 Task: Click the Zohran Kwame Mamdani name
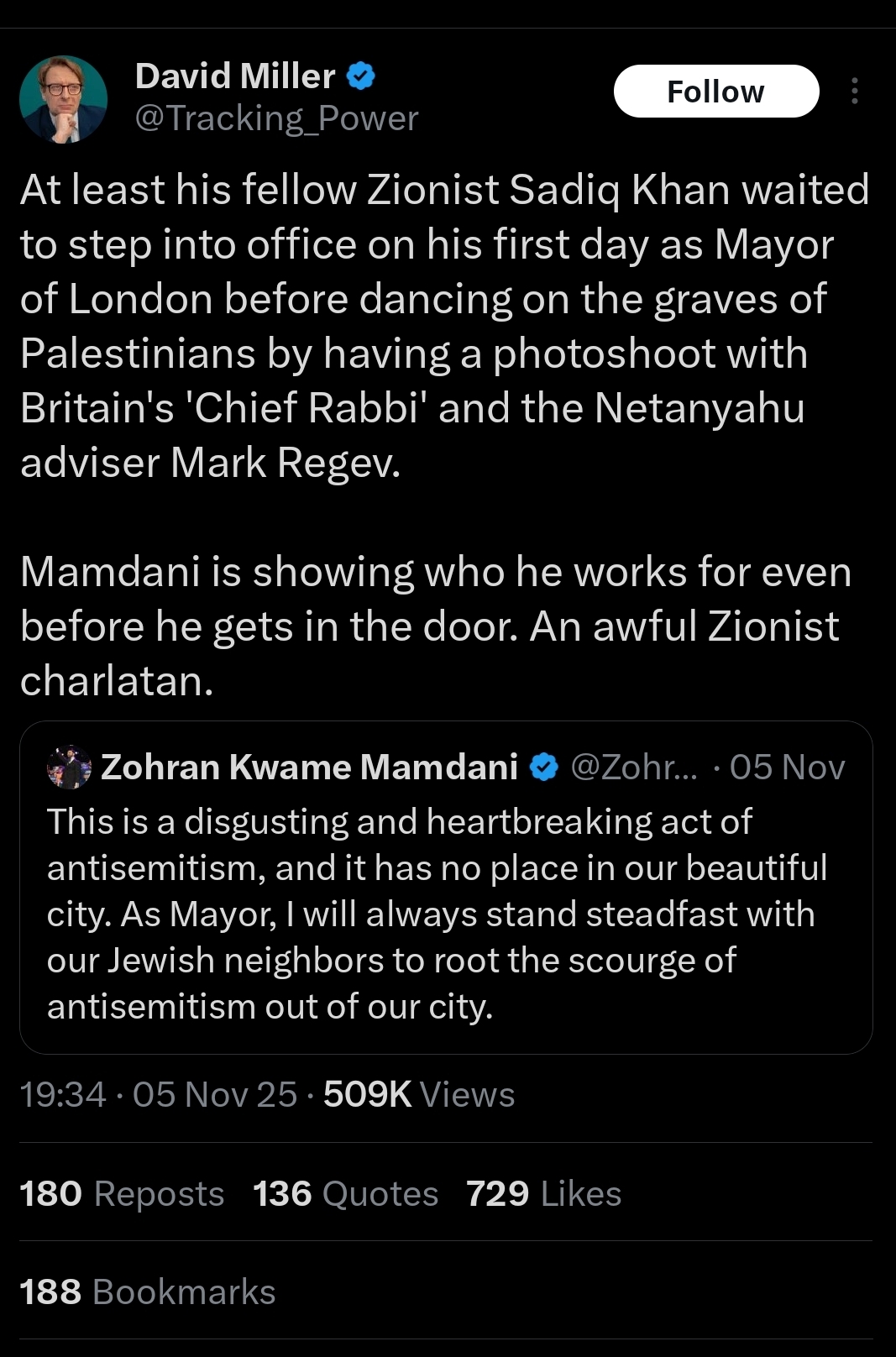309,767
